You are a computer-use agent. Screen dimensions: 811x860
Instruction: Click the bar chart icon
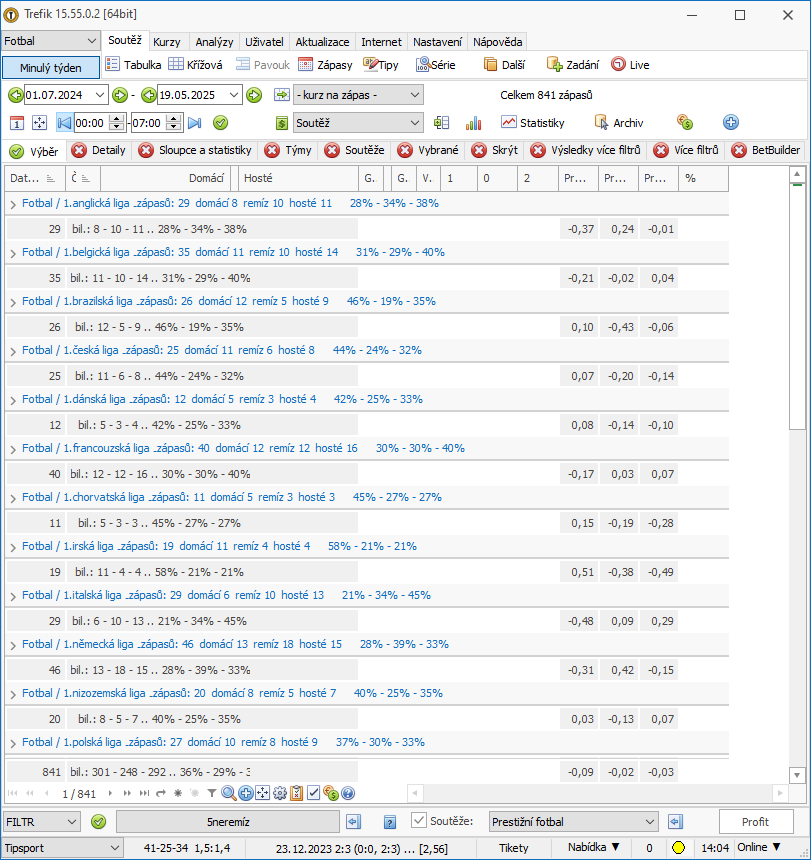473,123
